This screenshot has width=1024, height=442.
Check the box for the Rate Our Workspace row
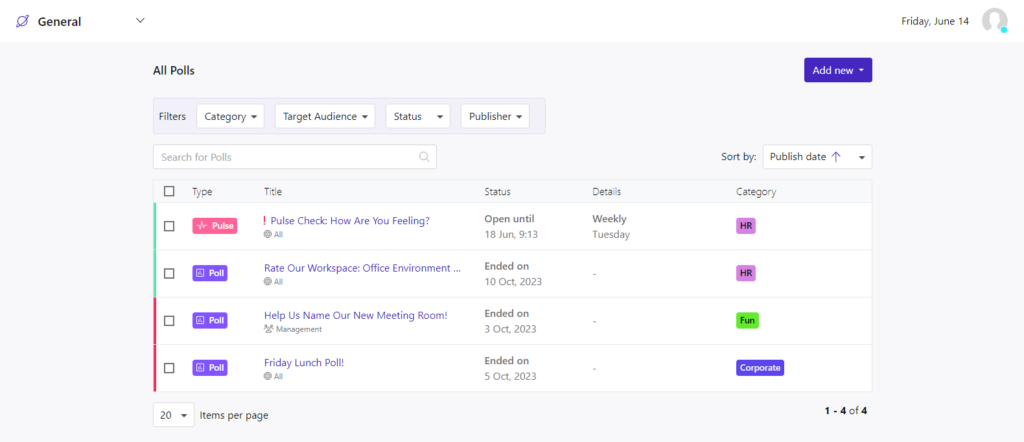point(169,274)
